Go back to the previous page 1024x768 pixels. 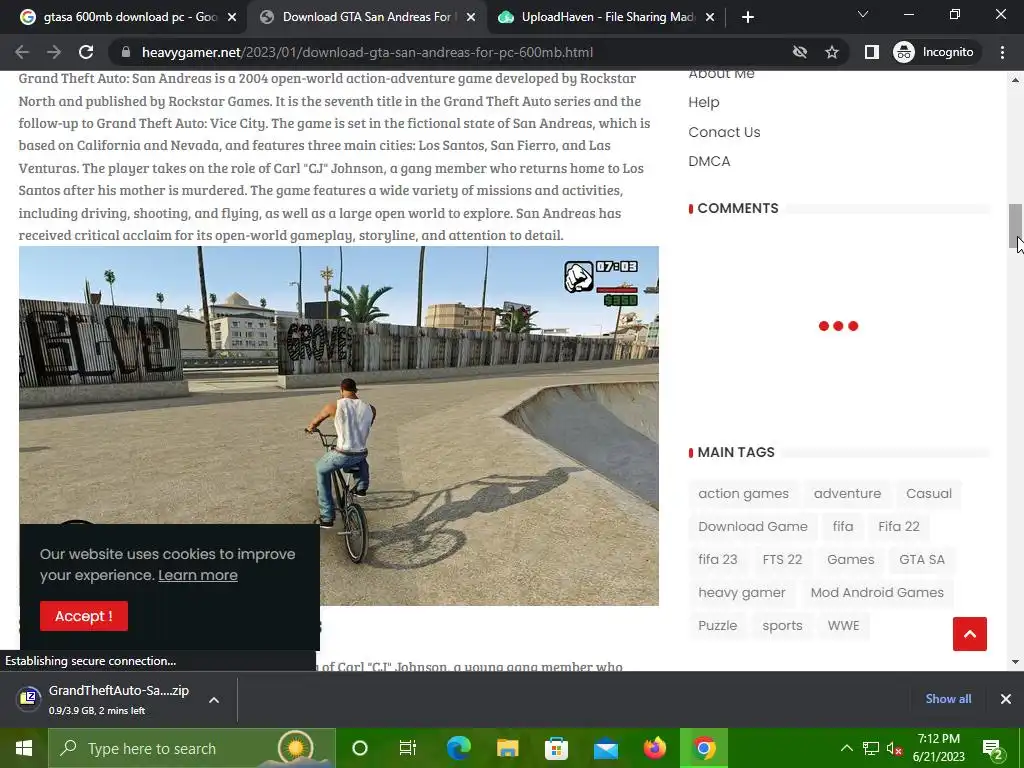point(22,52)
